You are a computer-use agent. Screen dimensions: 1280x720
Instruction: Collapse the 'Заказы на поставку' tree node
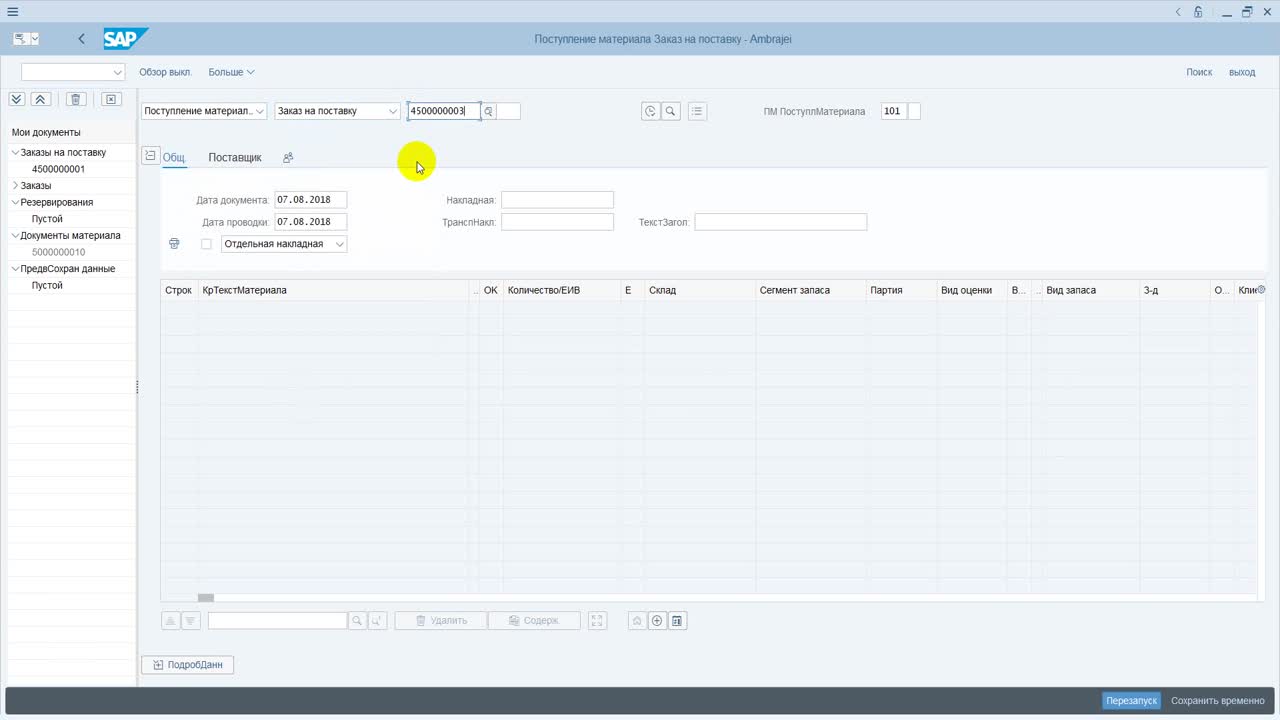click(15, 153)
